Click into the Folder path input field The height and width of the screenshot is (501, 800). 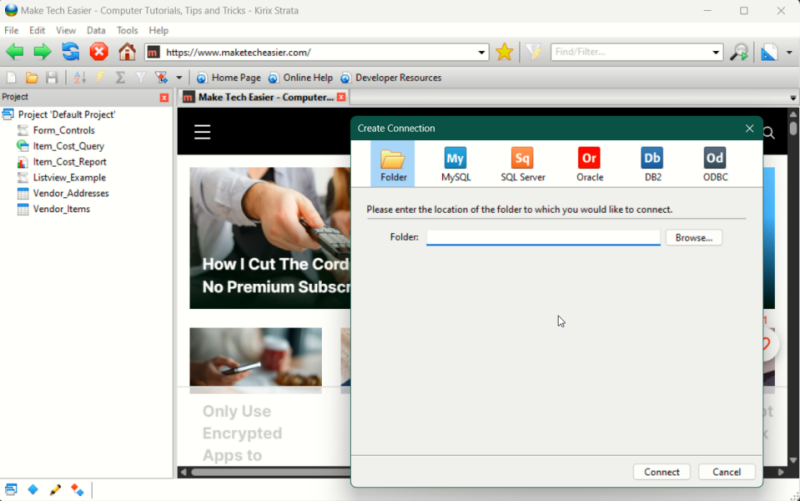(543, 237)
